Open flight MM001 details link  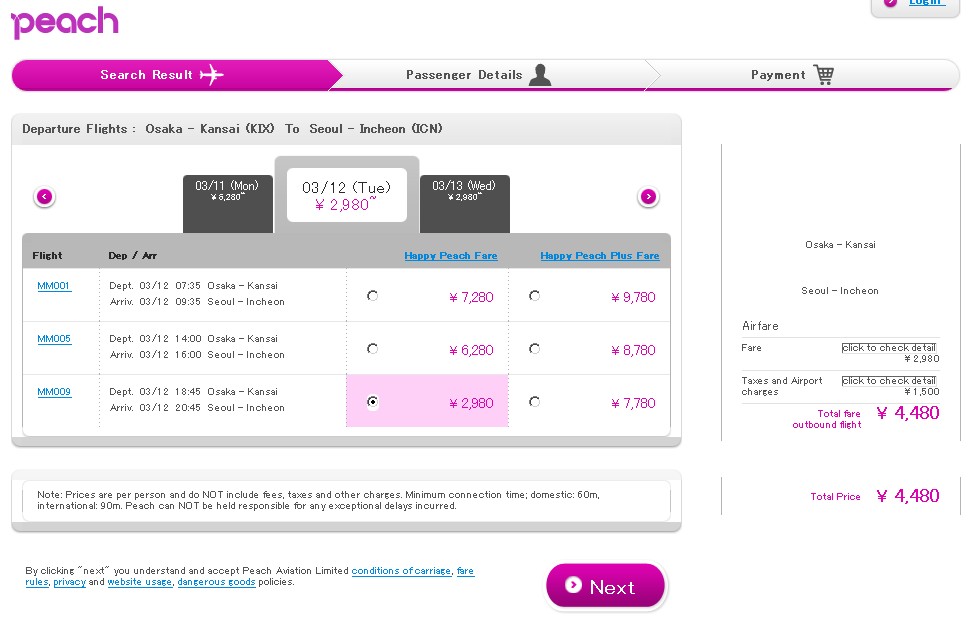click(54, 286)
